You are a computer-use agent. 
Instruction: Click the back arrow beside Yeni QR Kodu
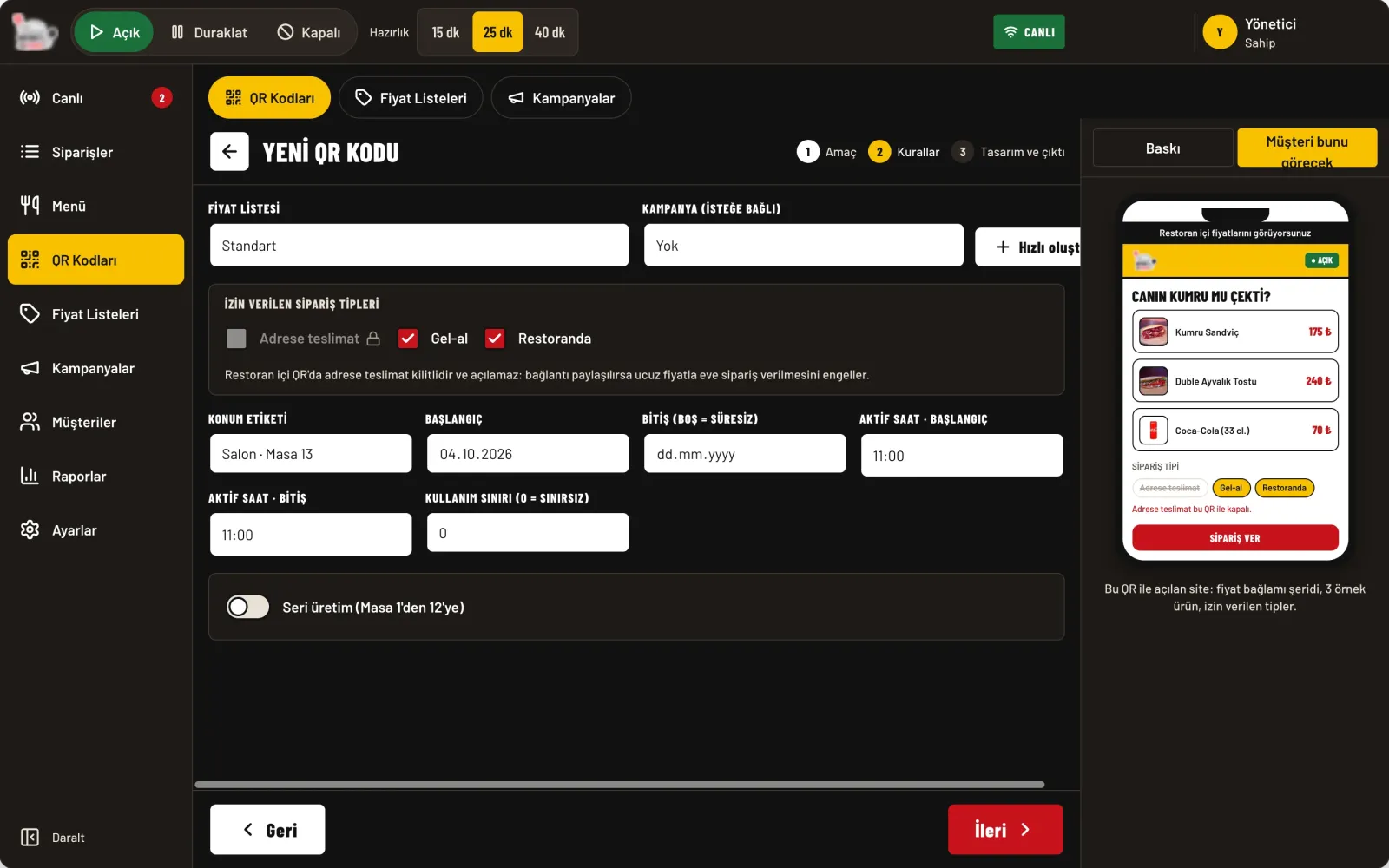229,152
